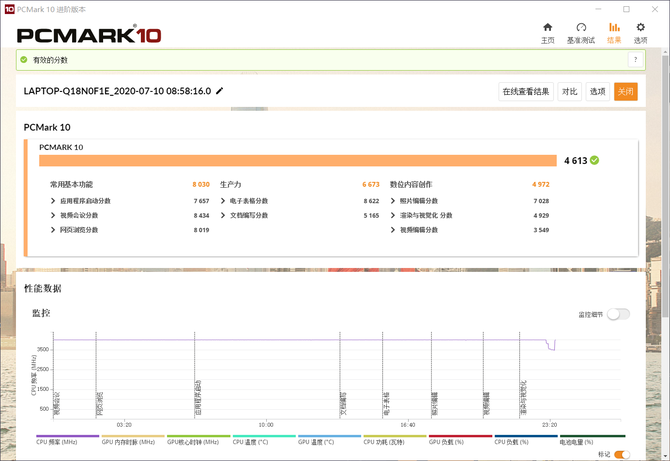The height and width of the screenshot is (461, 670).
Task: Click the pencil icon to rename the result
Action: [x=220, y=91]
